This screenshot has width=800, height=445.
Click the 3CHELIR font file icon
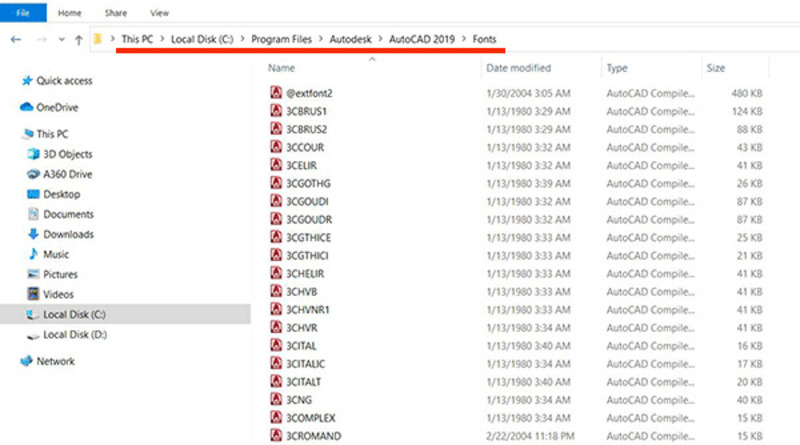(x=276, y=273)
